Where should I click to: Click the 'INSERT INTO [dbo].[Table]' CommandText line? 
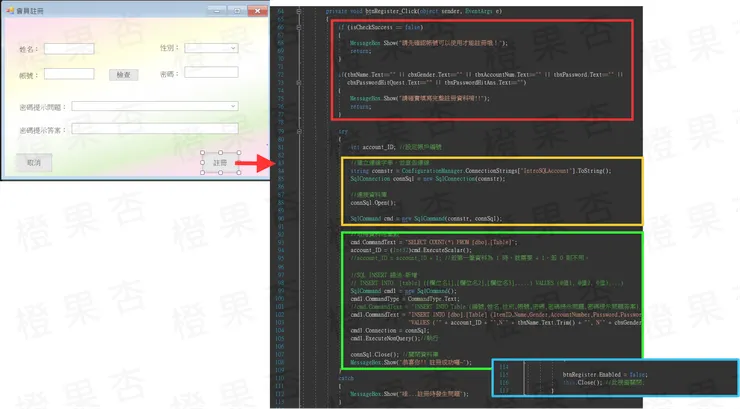coord(496,315)
